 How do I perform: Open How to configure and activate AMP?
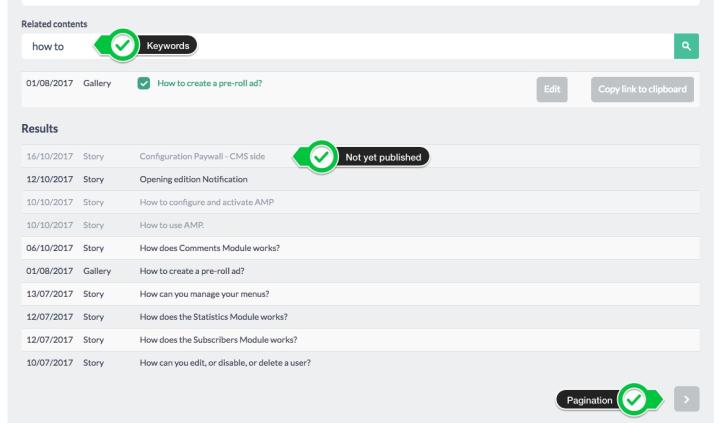click(205, 201)
